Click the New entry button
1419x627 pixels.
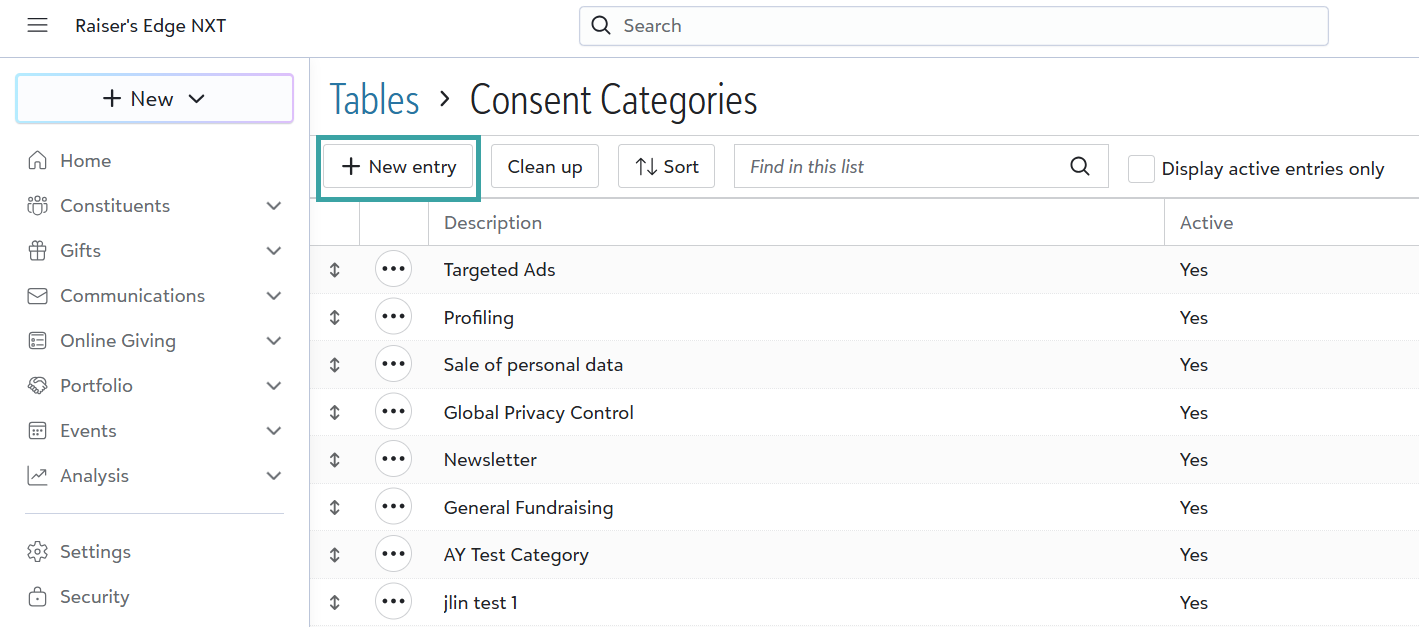[399, 167]
